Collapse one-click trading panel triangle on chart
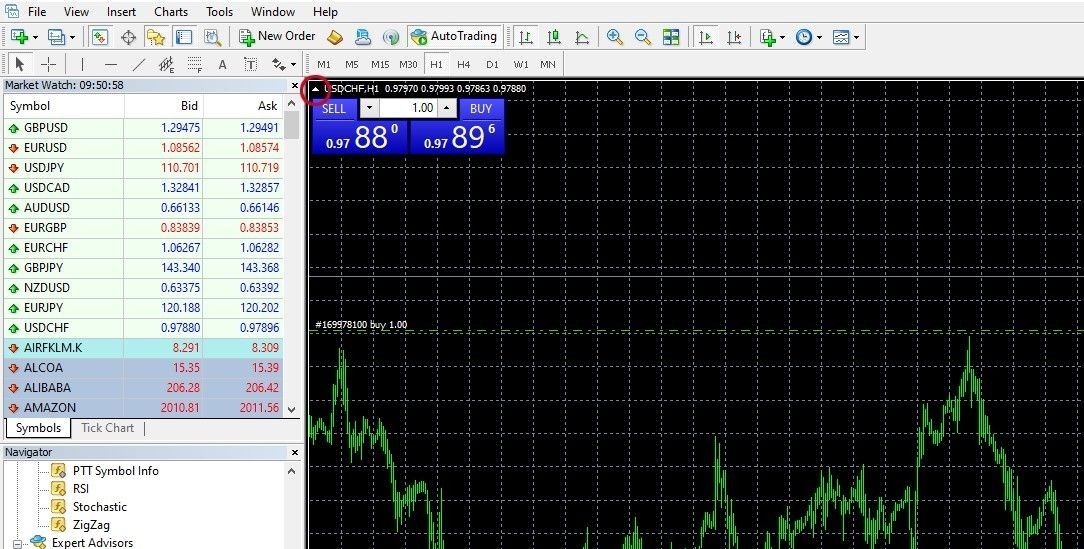This screenshot has height=549, width=1084. tap(315, 89)
